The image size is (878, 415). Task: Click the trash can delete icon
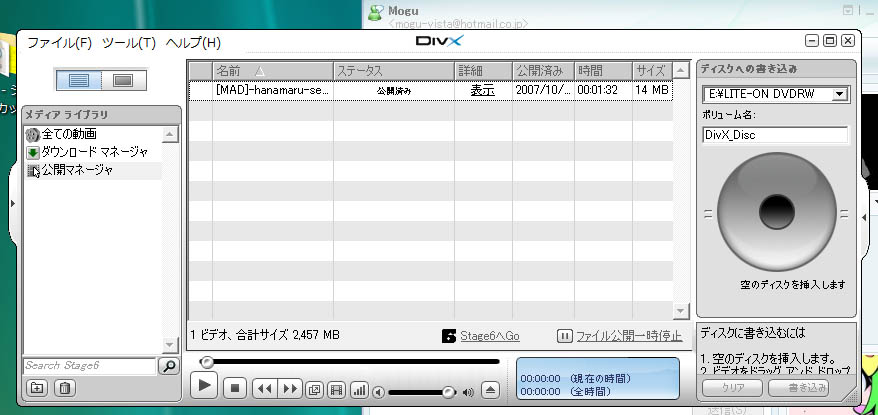click(x=65, y=388)
